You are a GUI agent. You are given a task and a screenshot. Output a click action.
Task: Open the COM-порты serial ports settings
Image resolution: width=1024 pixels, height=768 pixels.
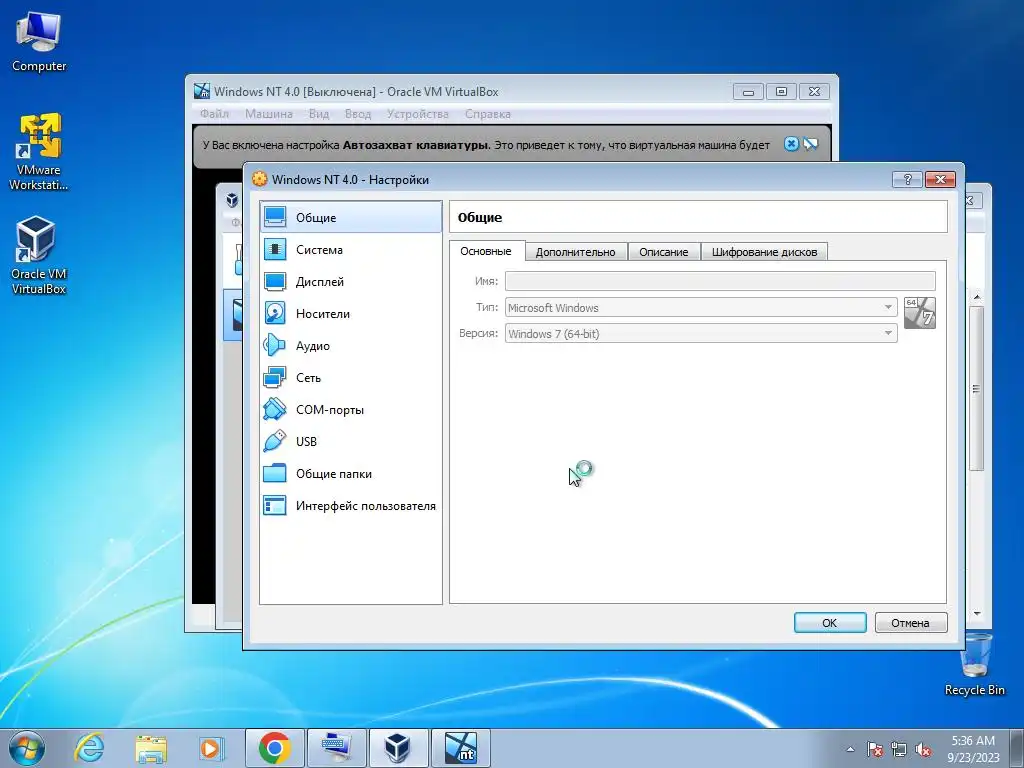coord(351,409)
